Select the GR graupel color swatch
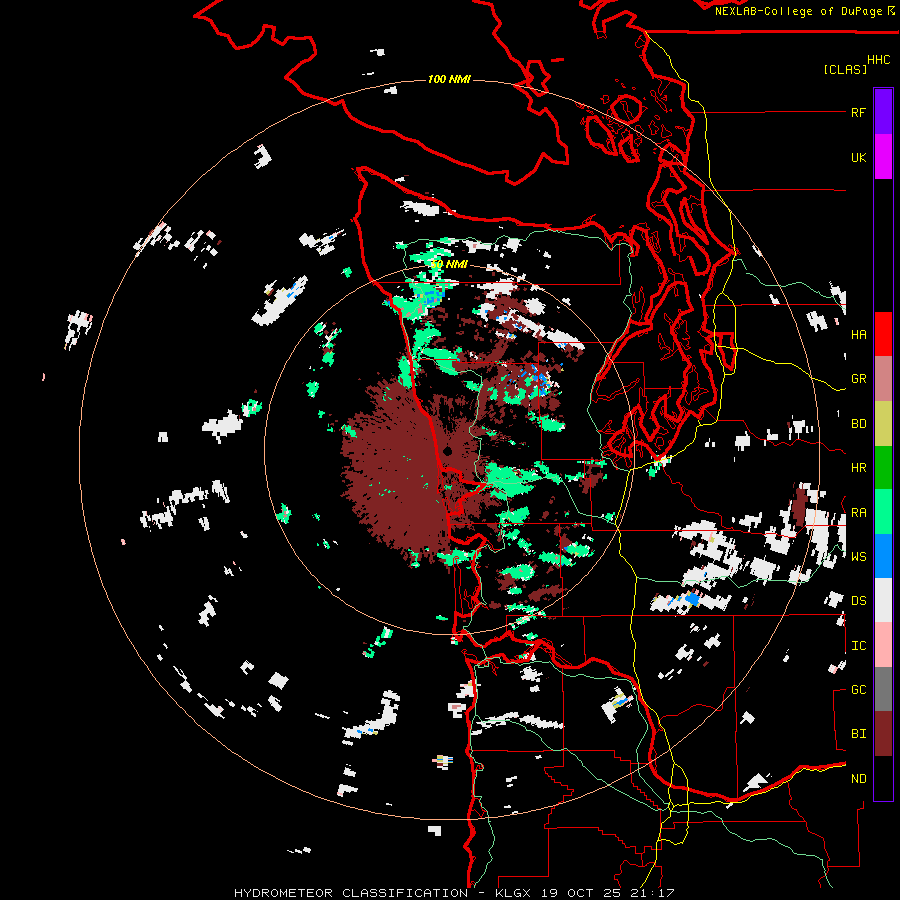 click(x=883, y=379)
